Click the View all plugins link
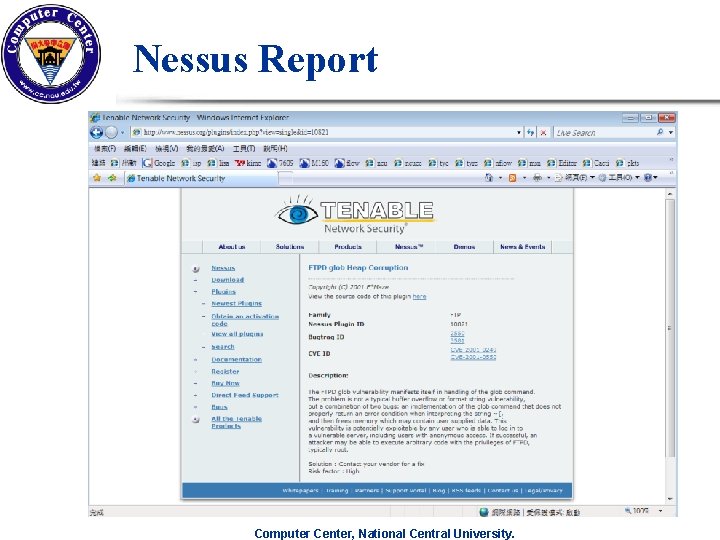 [237, 334]
